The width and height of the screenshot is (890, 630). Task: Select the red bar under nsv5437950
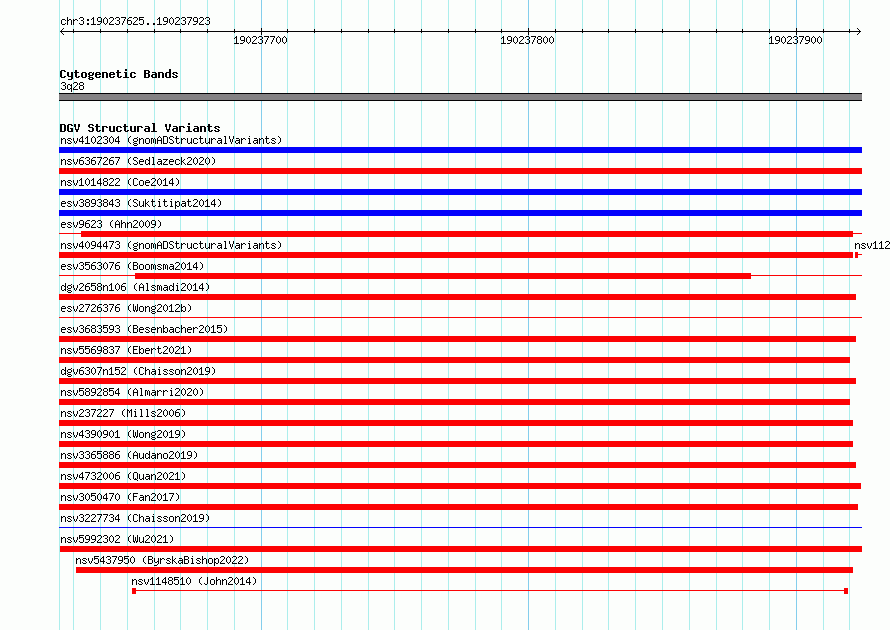464,570
